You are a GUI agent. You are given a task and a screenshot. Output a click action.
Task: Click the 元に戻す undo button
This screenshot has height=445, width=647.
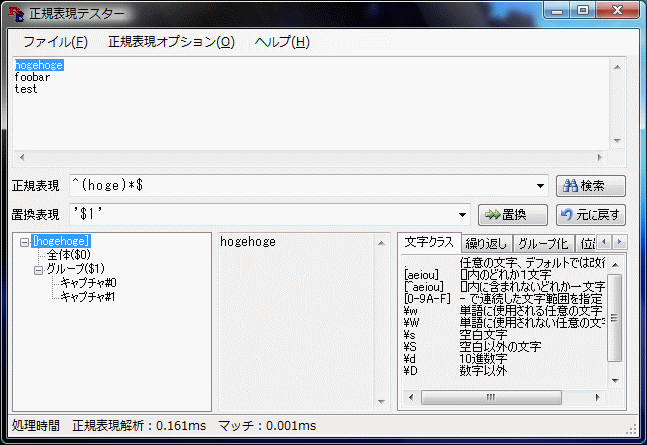(x=591, y=215)
